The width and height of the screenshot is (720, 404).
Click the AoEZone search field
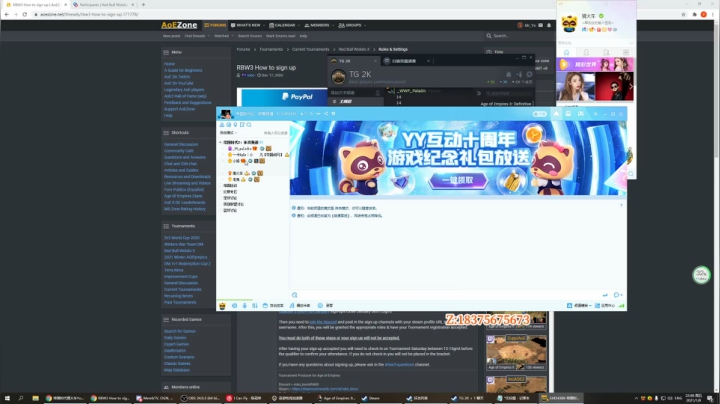pyautogui.click(x=517, y=35)
